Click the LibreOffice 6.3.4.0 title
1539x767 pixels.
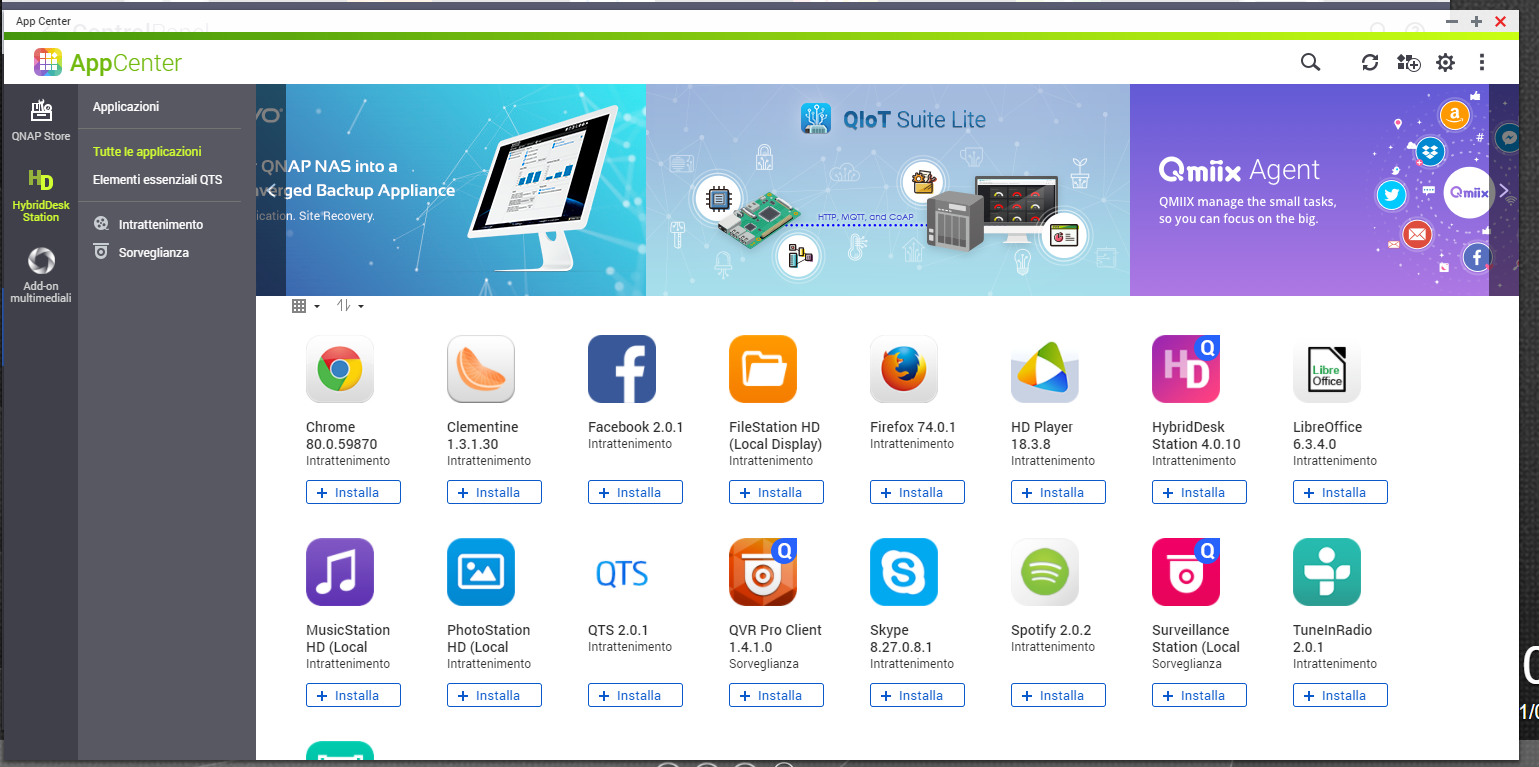[1328, 435]
